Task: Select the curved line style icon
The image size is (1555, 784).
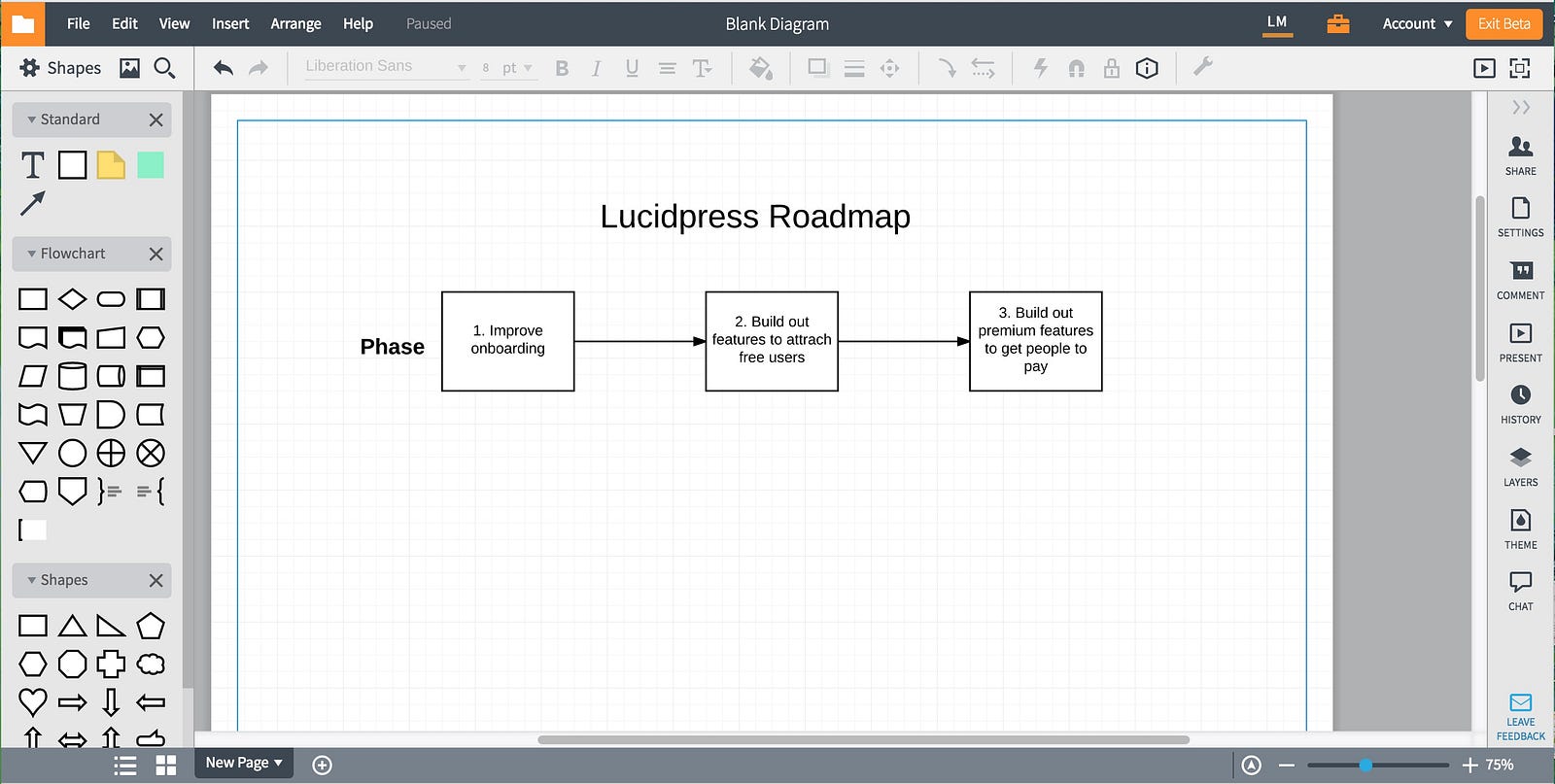Action: pos(946,68)
